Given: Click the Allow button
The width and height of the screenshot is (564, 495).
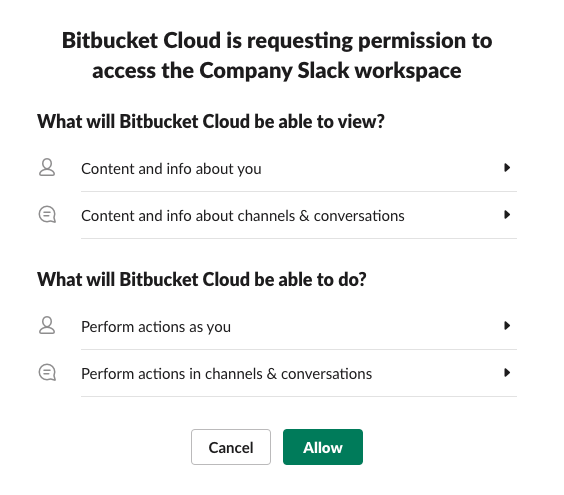Looking at the screenshot, I should 323,447.
